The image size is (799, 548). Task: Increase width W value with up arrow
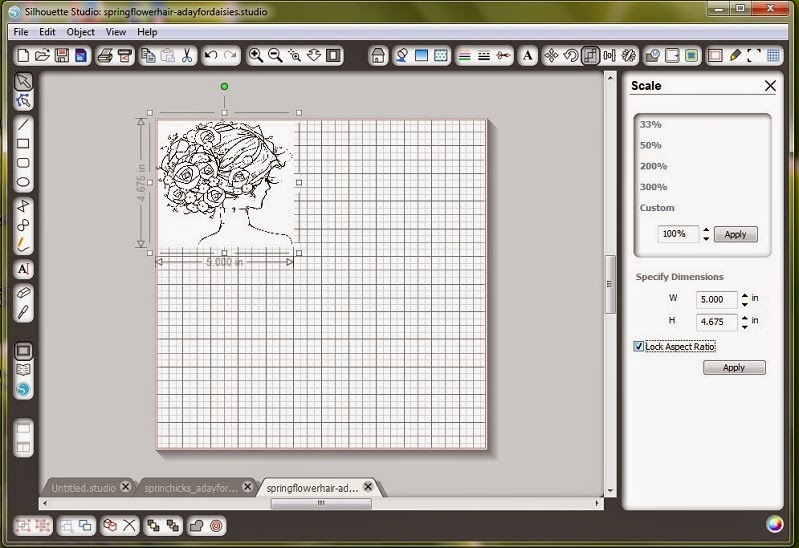[744, 295]
